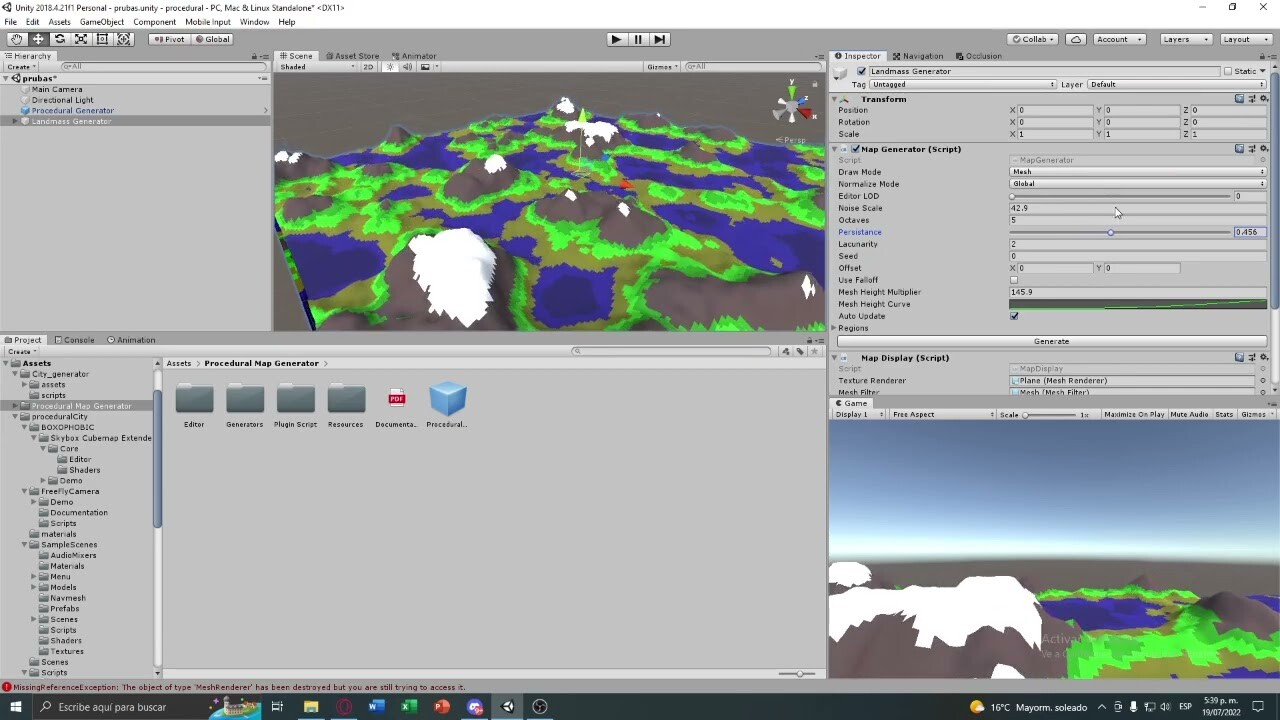Open the Draw Mode dropdown
This screenshot has width=1280, height=720.
click(1136, 172)
